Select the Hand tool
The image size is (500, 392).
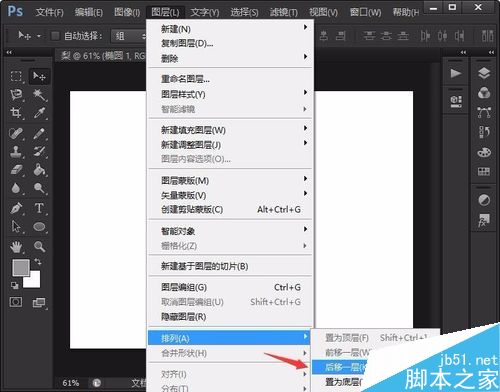point(16,247)
